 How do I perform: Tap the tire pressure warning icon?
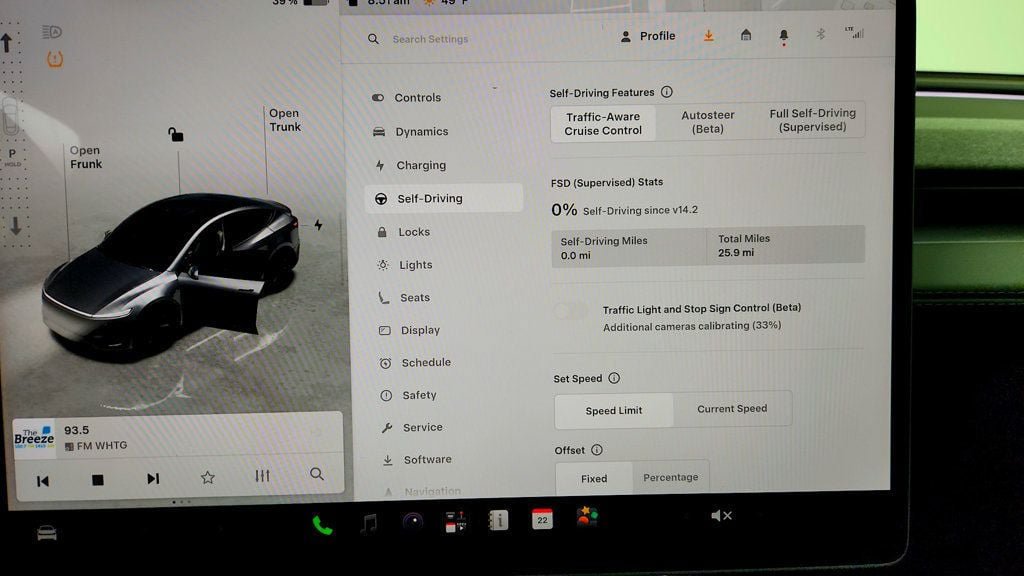(x=55, y=59)
